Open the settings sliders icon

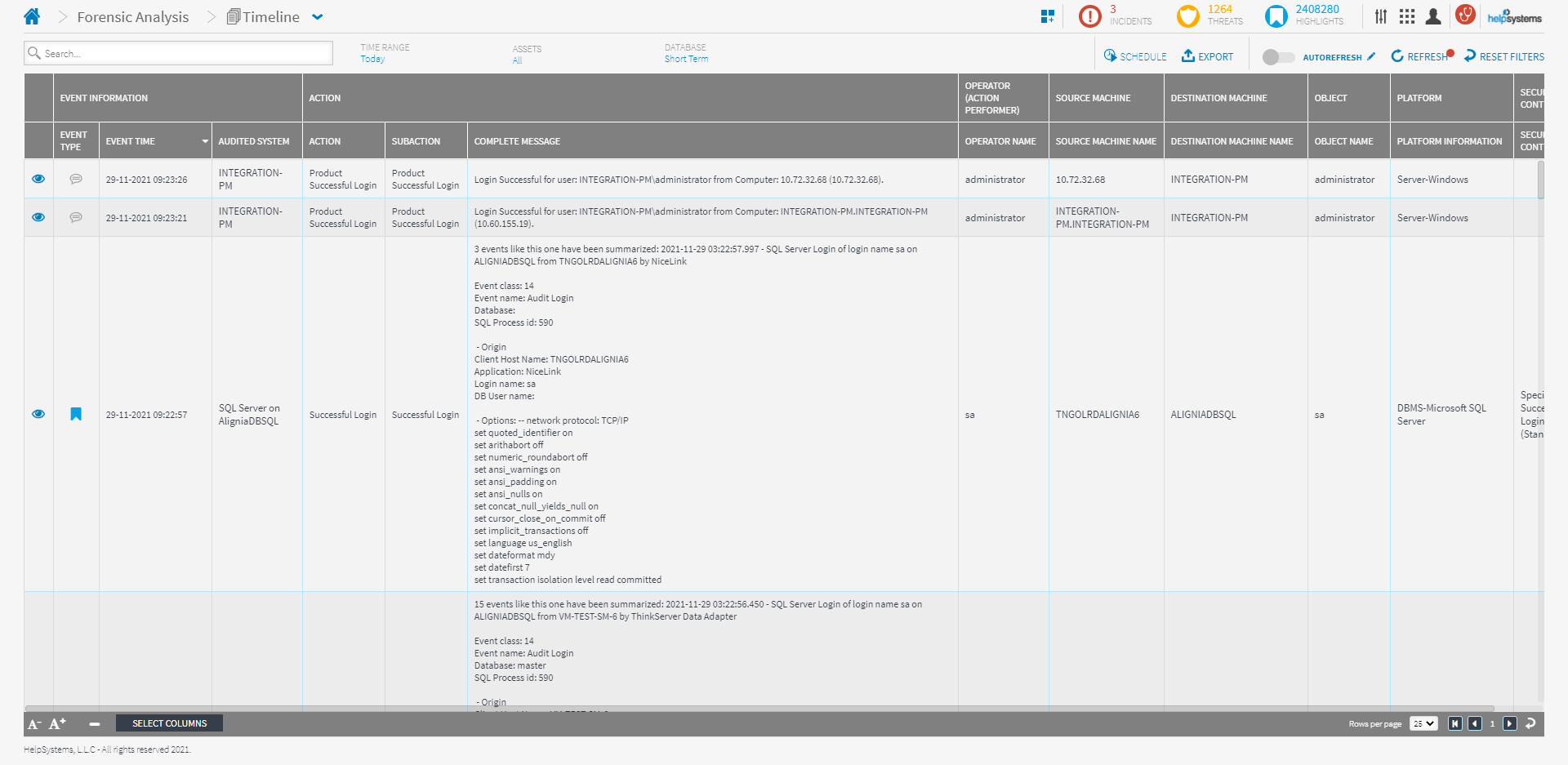click(1380, 16)
